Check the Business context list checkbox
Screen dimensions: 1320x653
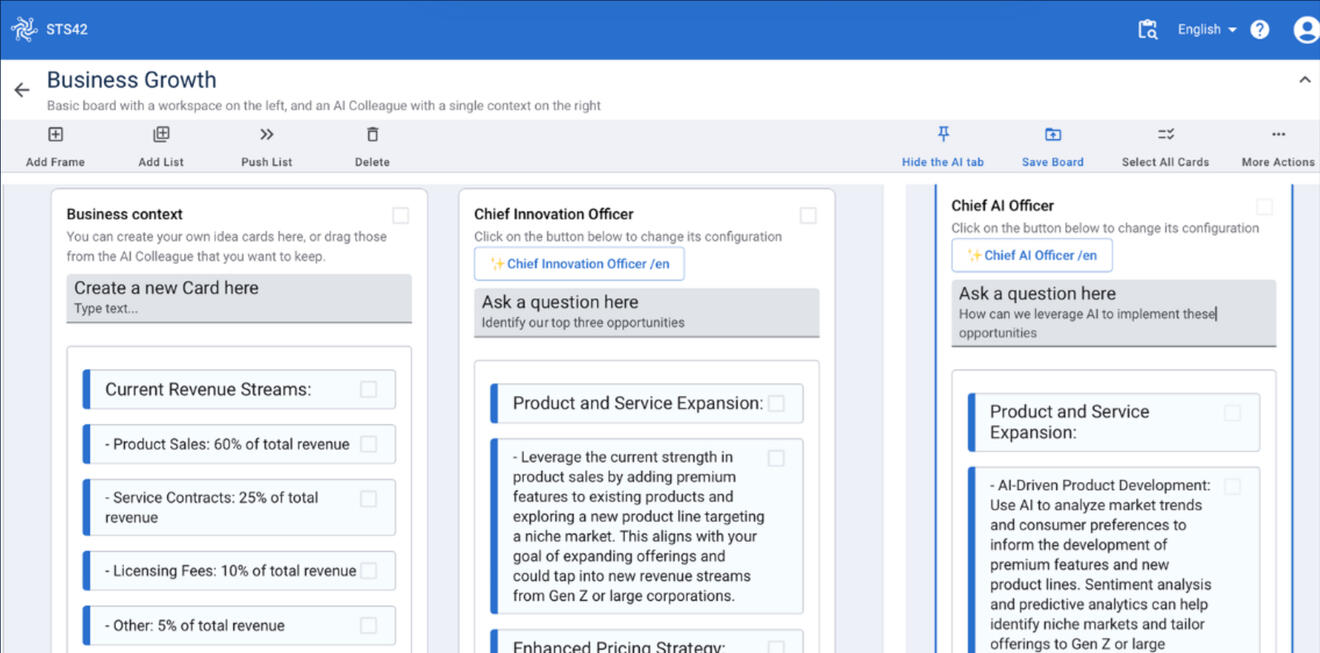[400, 215]
